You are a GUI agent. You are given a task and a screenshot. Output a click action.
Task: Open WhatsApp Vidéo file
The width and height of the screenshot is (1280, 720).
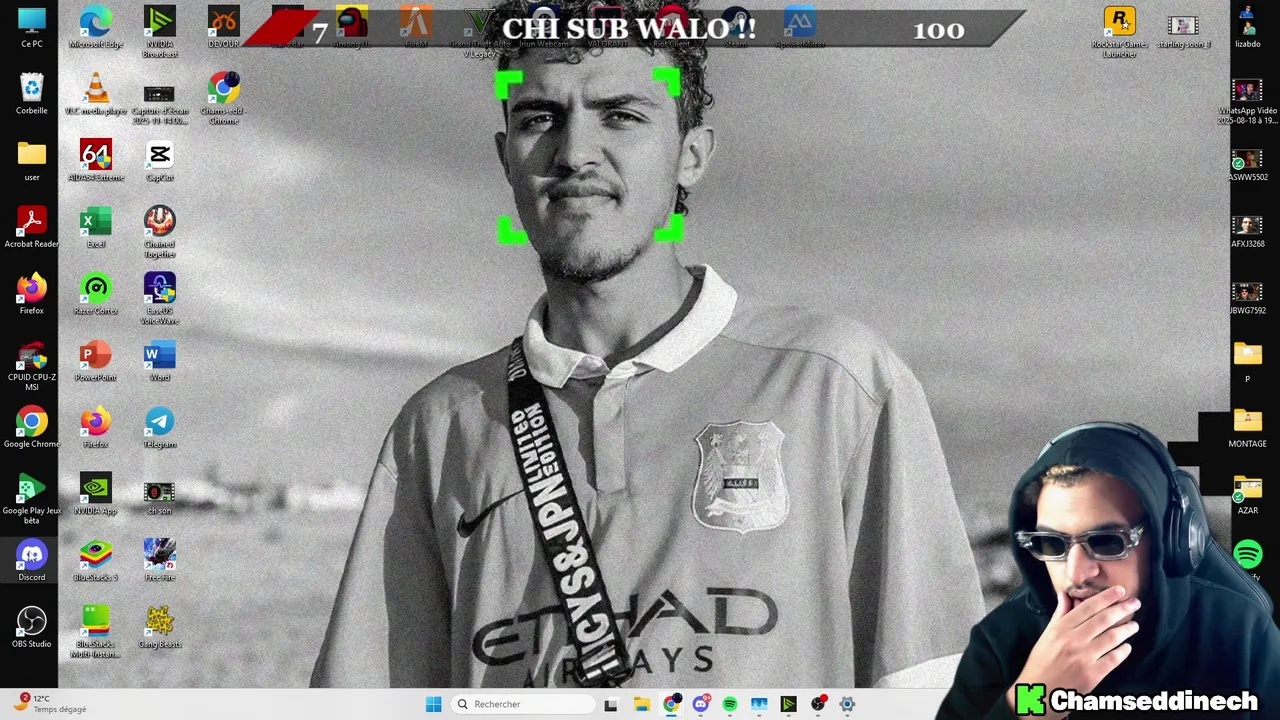click(x=1247, y=101)
